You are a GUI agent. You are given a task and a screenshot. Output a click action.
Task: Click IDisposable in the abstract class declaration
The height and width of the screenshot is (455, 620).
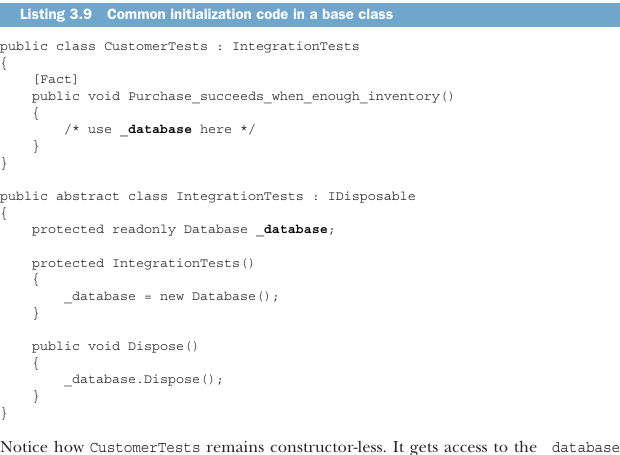(372, 196)
